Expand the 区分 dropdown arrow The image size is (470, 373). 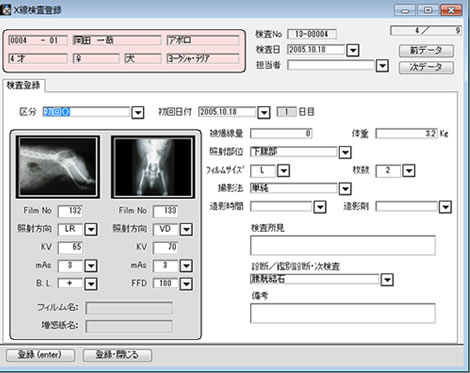(137, 113)
